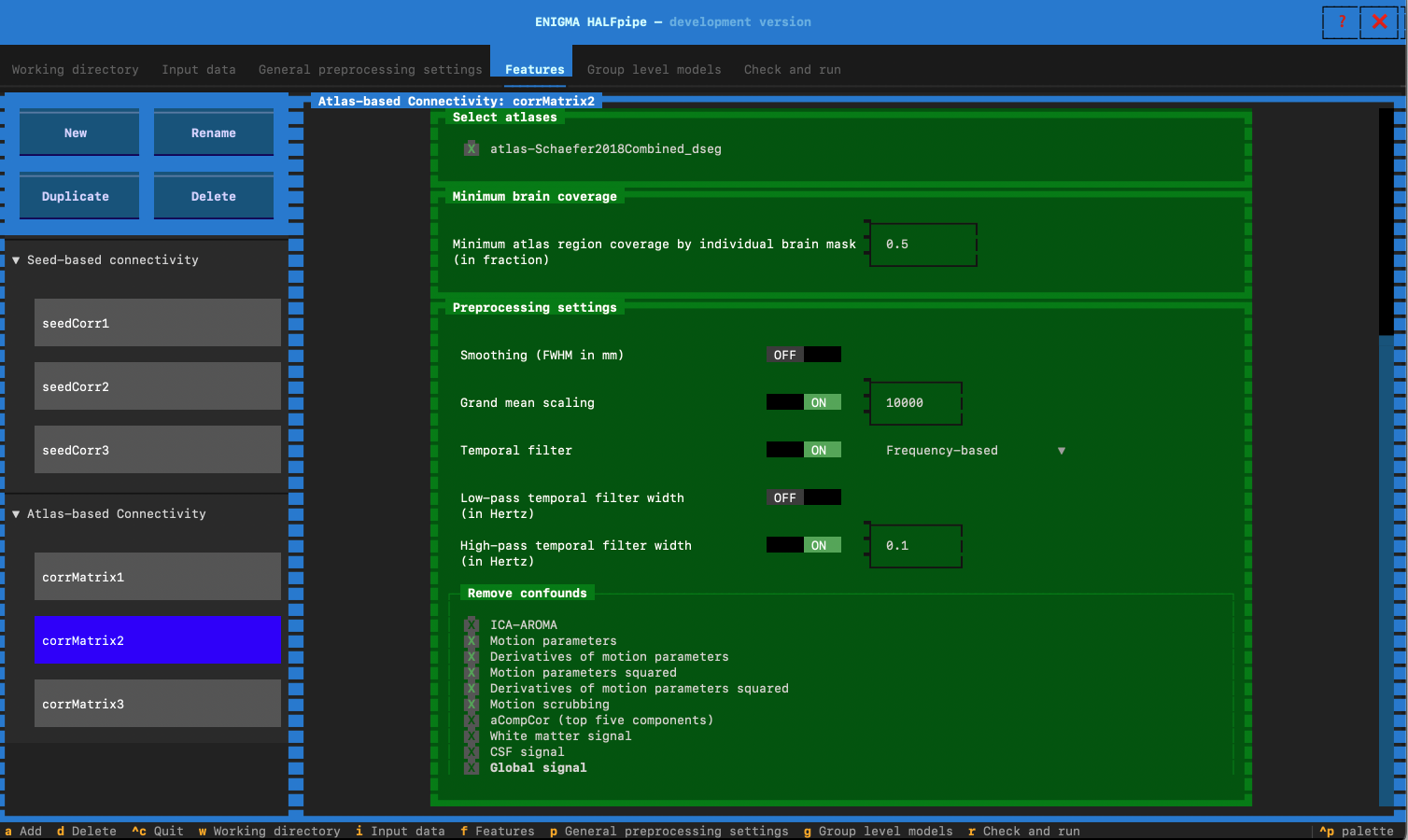Click Group level models footer shortcut
Image resolution: width=1408 pixels, height=840 pixels.
pos(879,832)
